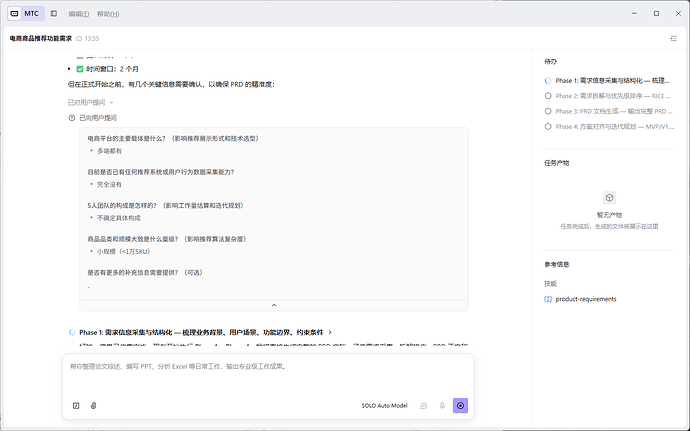The image size is (690, 431).
Task: Collapse the question card with the up chevron
Action: 274,305
